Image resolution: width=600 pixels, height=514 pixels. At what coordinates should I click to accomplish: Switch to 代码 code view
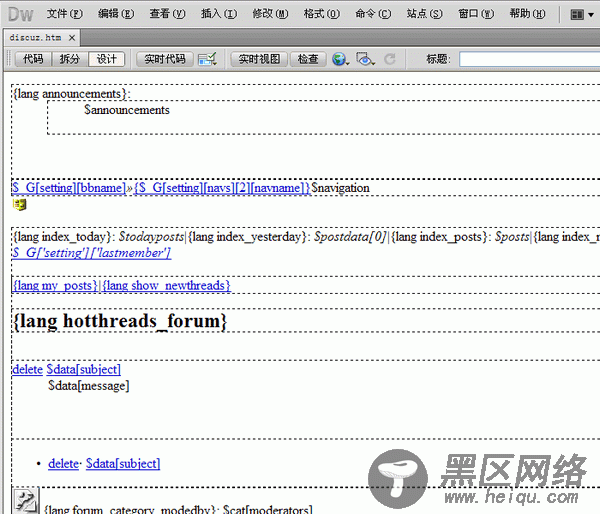[33, 59]
